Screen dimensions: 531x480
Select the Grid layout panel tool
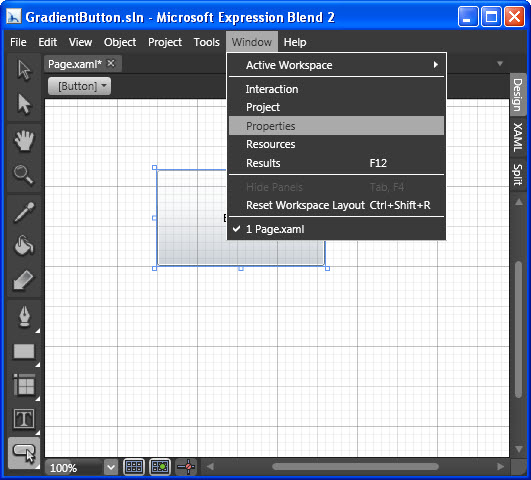click(x=24, y=385)
